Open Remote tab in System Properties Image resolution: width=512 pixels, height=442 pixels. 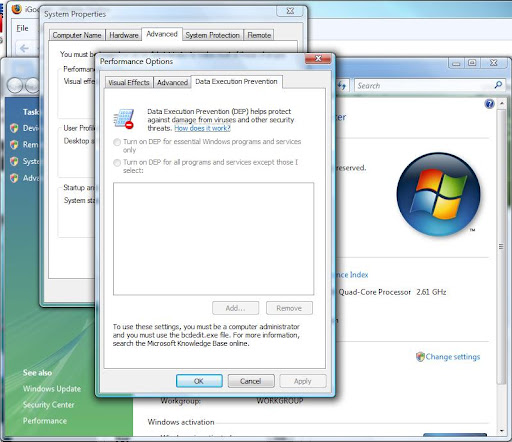pyautogui.click(x=259, y=35)
